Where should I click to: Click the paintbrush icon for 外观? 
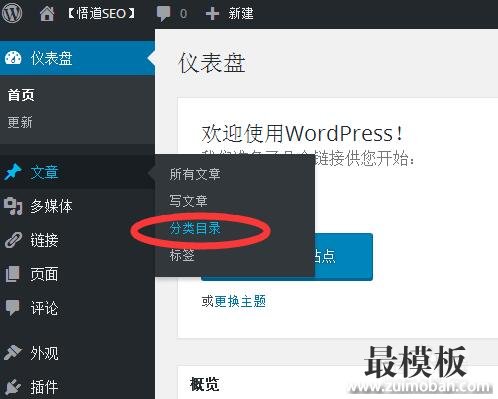coord(13,353)
